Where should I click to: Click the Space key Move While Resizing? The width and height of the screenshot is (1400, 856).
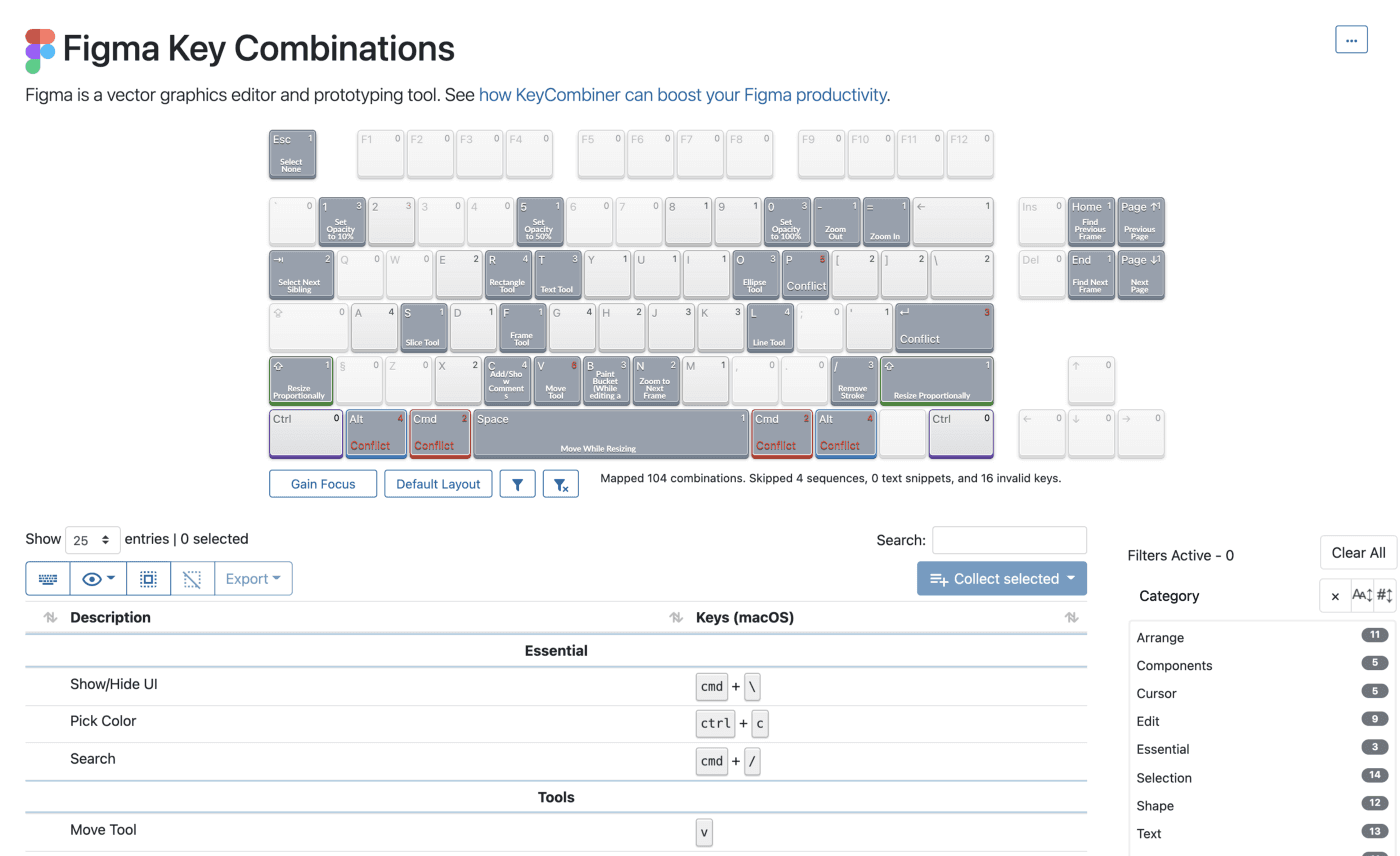point(611,433)
